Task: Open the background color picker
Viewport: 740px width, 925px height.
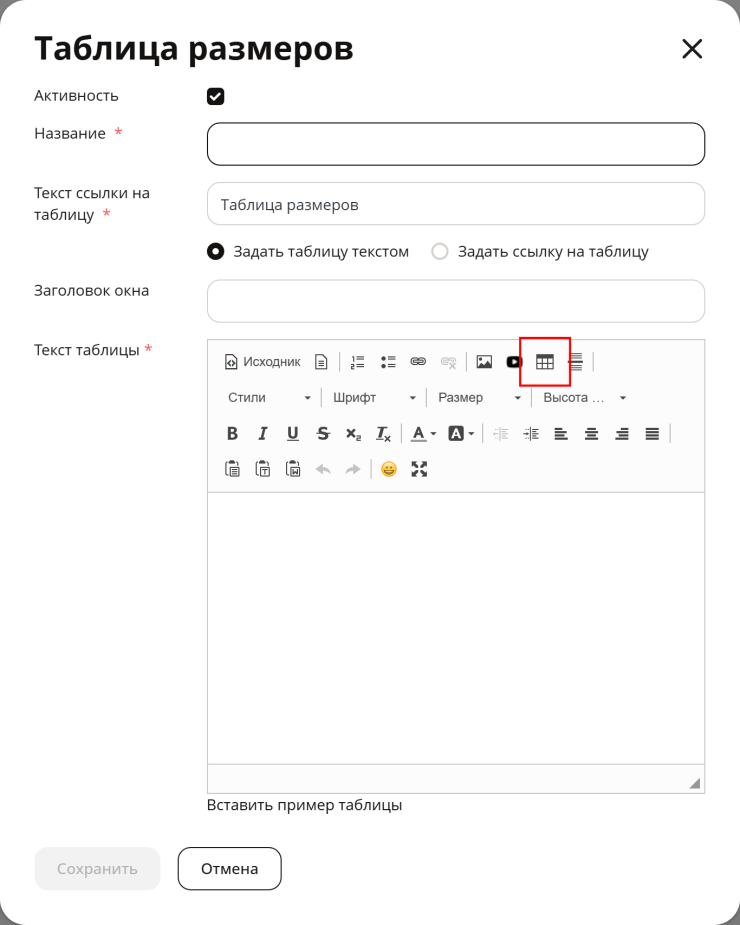Action: pos(461,434)
